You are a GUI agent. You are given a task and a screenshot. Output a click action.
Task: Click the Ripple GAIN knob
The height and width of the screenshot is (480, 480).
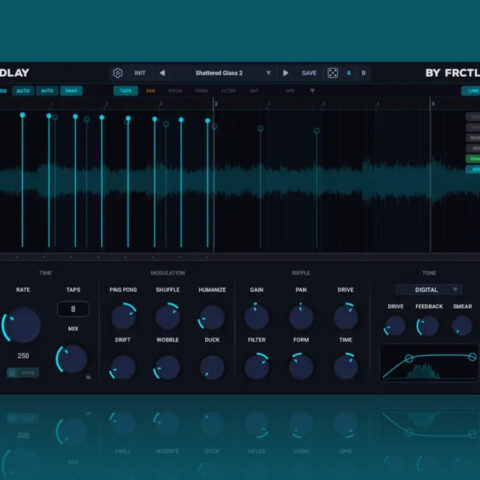256,317
